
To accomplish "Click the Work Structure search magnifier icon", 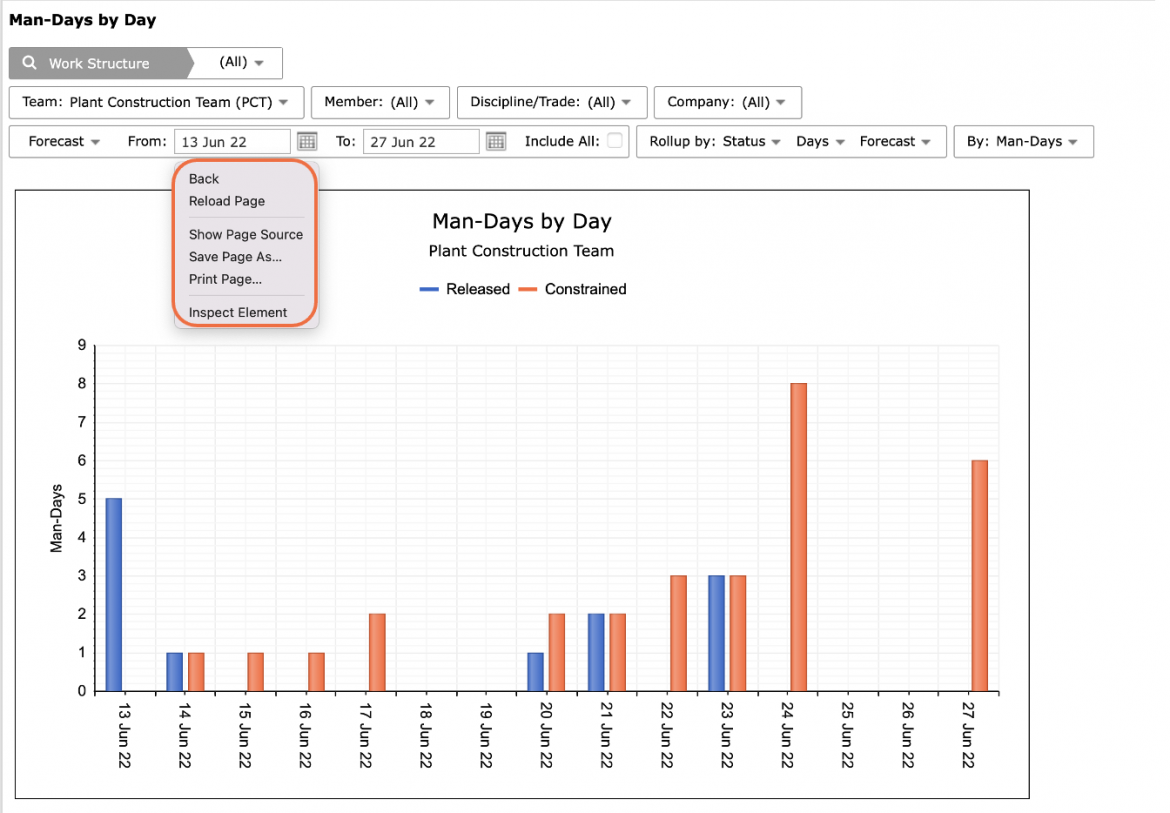I will [29, 63].
